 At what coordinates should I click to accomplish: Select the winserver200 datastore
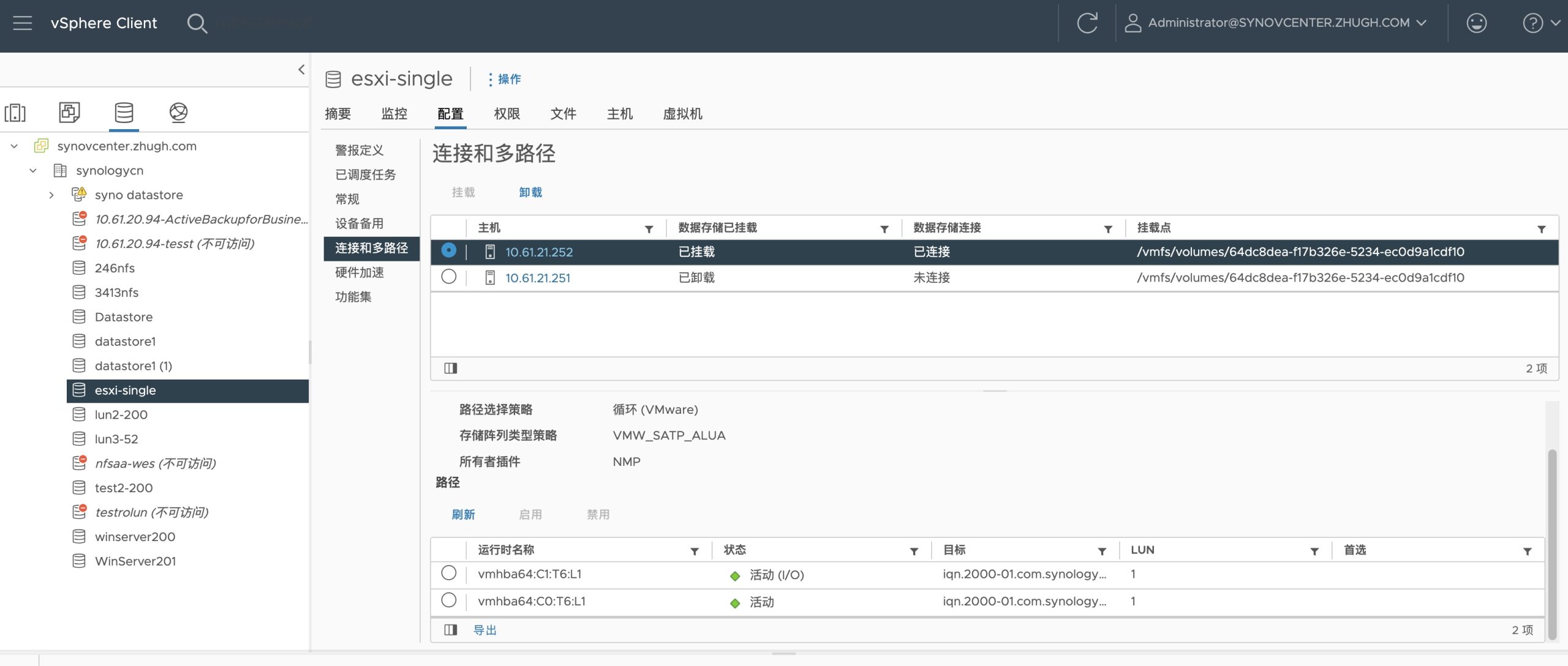tap(135, 537)
